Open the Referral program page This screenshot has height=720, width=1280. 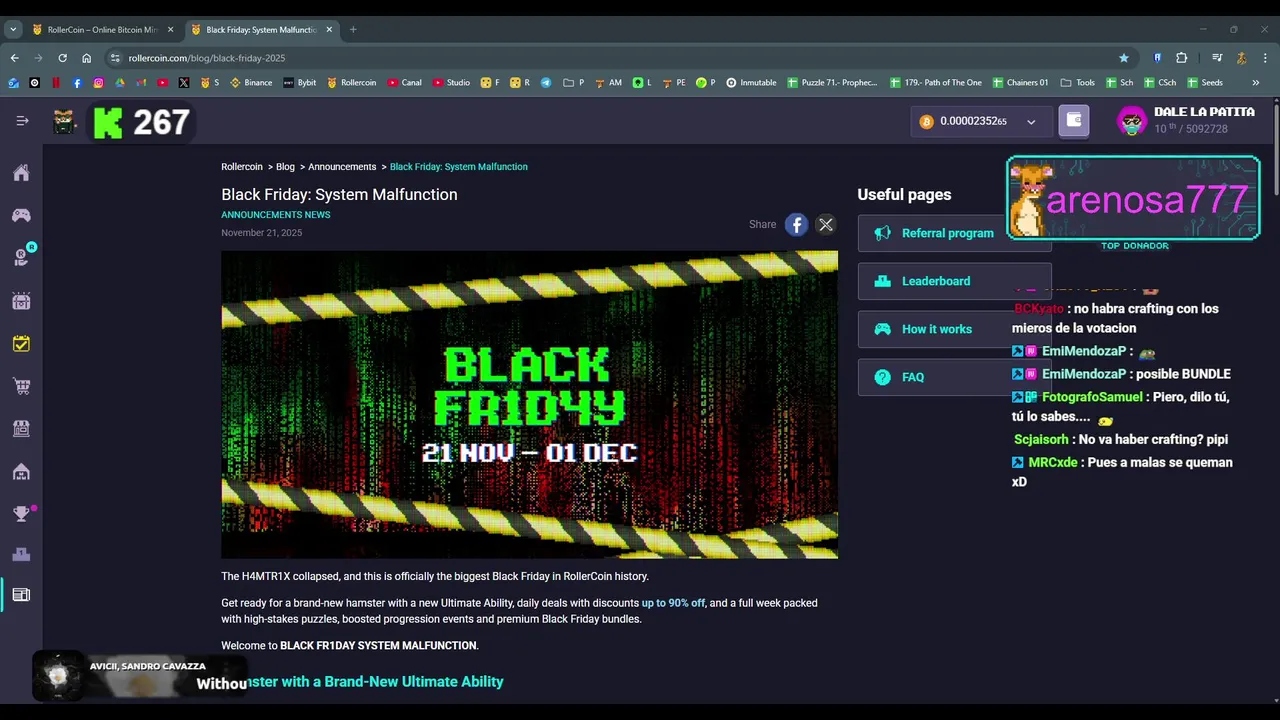(x=954, y=233)
